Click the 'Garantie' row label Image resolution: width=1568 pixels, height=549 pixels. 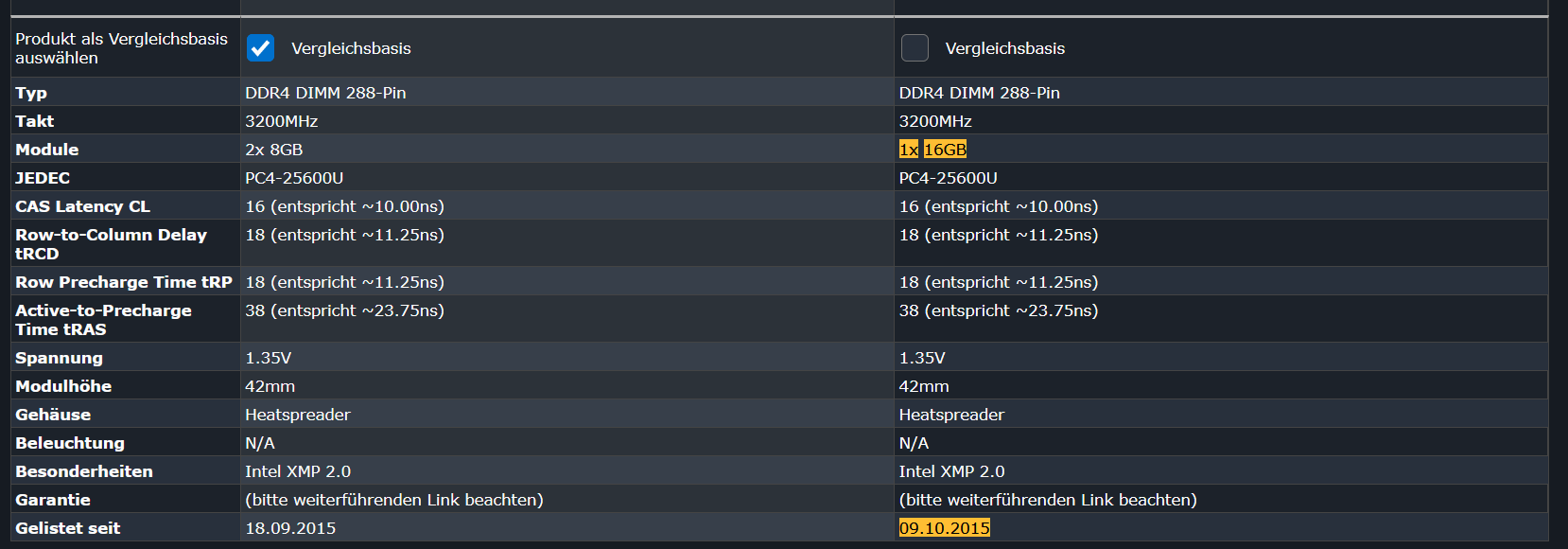pos(53,500)
